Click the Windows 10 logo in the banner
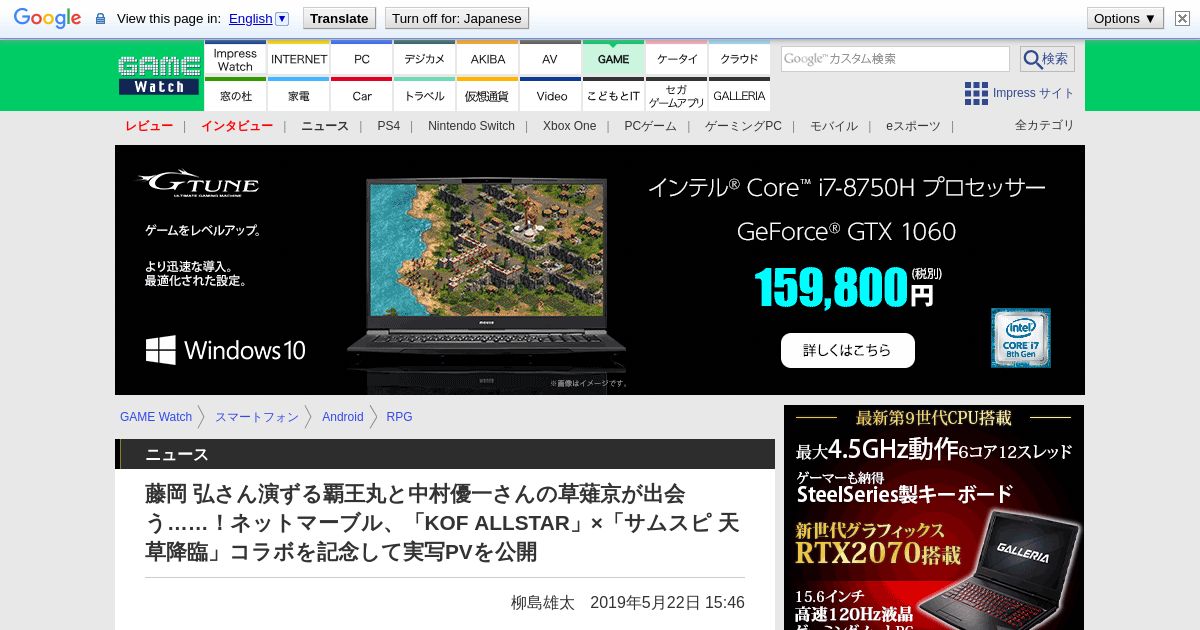The width and height of the screenshot is (1200, 630). pyautogui.click(x=226, y=350)
